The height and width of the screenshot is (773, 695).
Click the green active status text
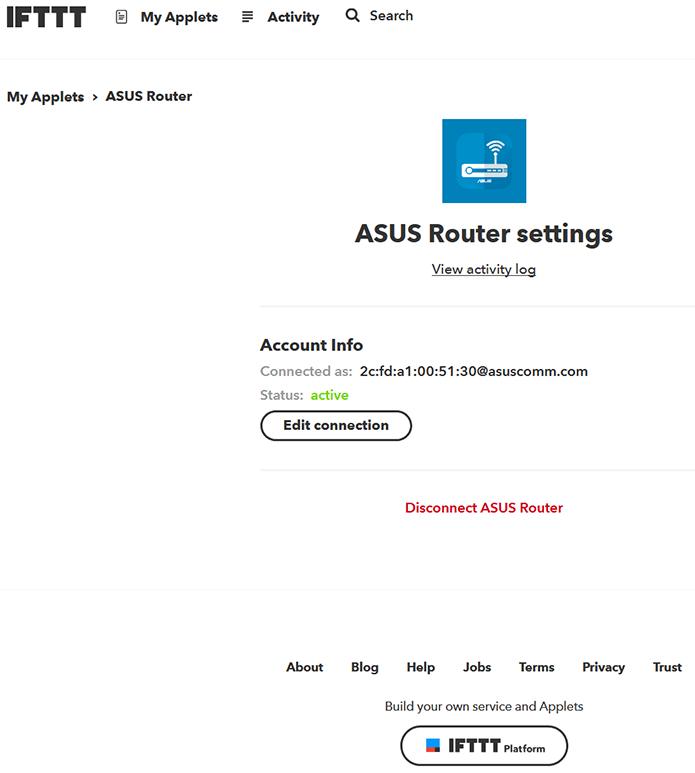pyautogui.click(x=330, y=395)
